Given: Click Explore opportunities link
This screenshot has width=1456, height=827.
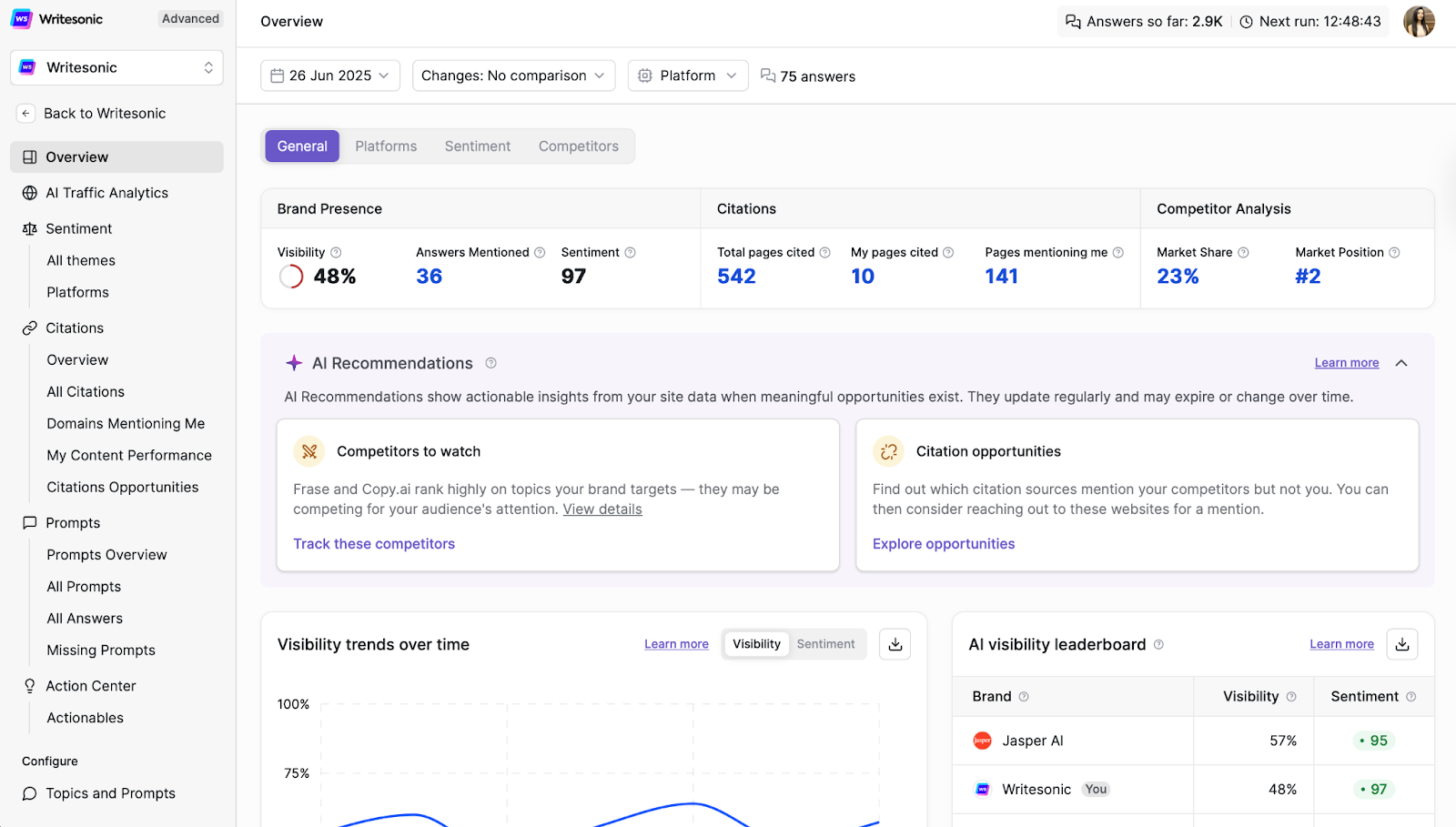Looking at the screenshot, I should point(944,544).
